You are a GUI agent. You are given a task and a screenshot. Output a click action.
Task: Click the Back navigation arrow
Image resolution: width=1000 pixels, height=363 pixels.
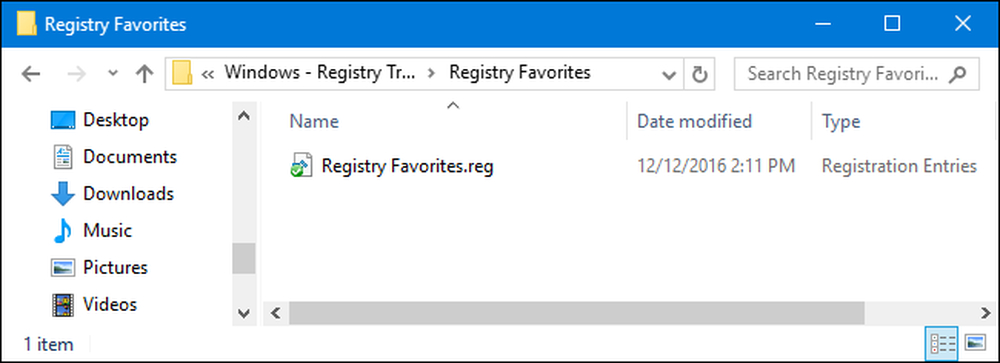tap(31, 74)
